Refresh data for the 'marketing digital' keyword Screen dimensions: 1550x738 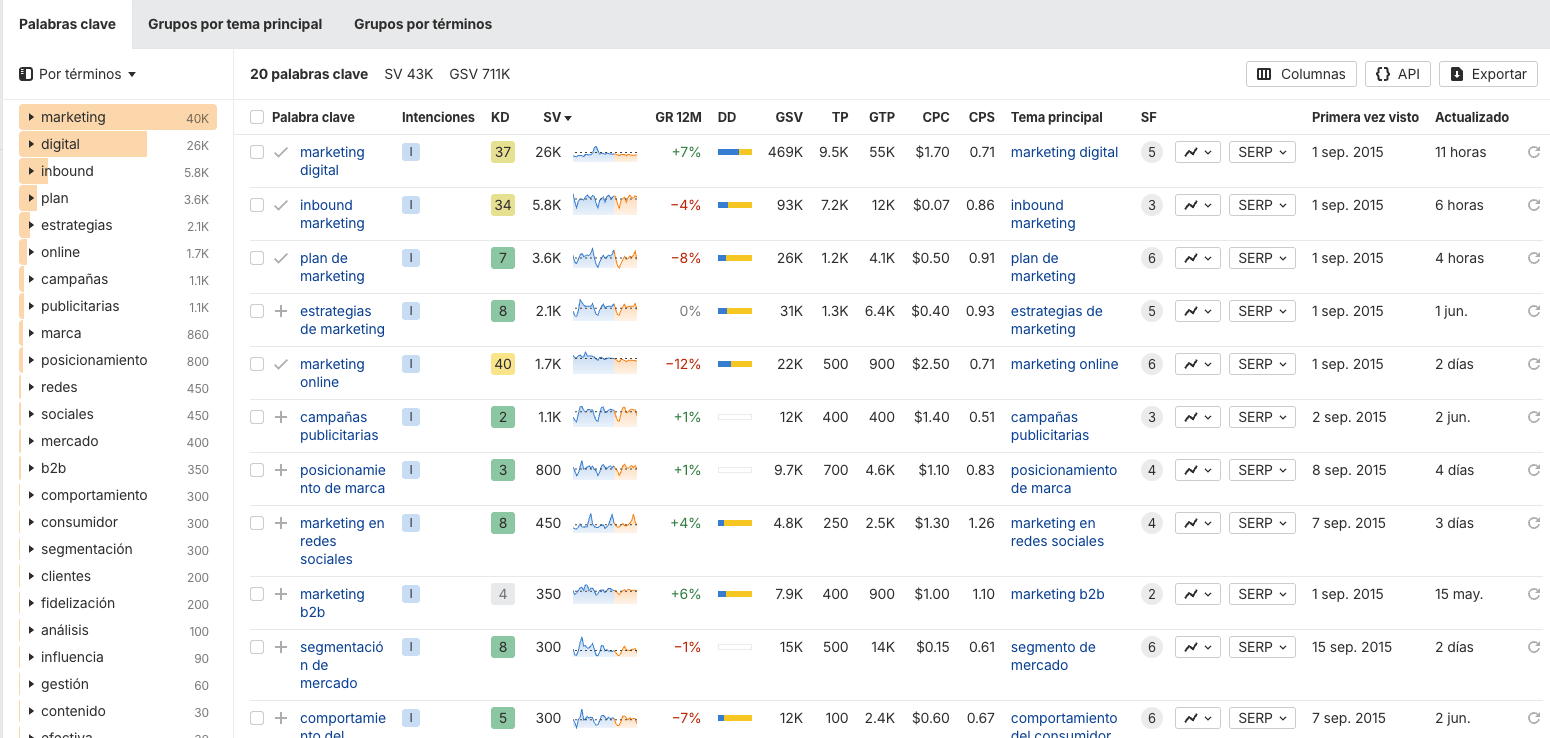1534,152
